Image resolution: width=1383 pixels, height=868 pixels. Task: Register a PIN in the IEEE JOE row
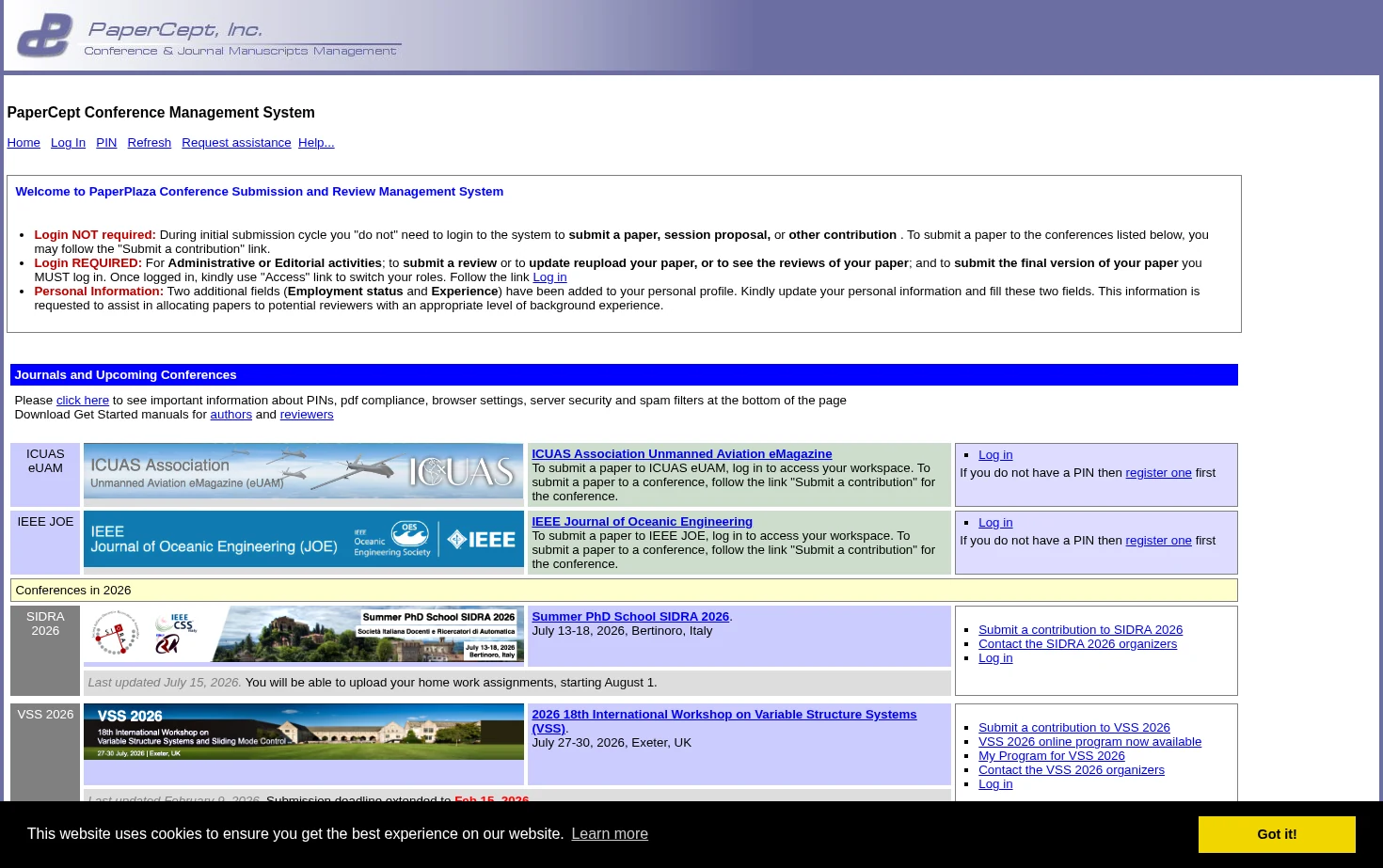click(1158, 541)
